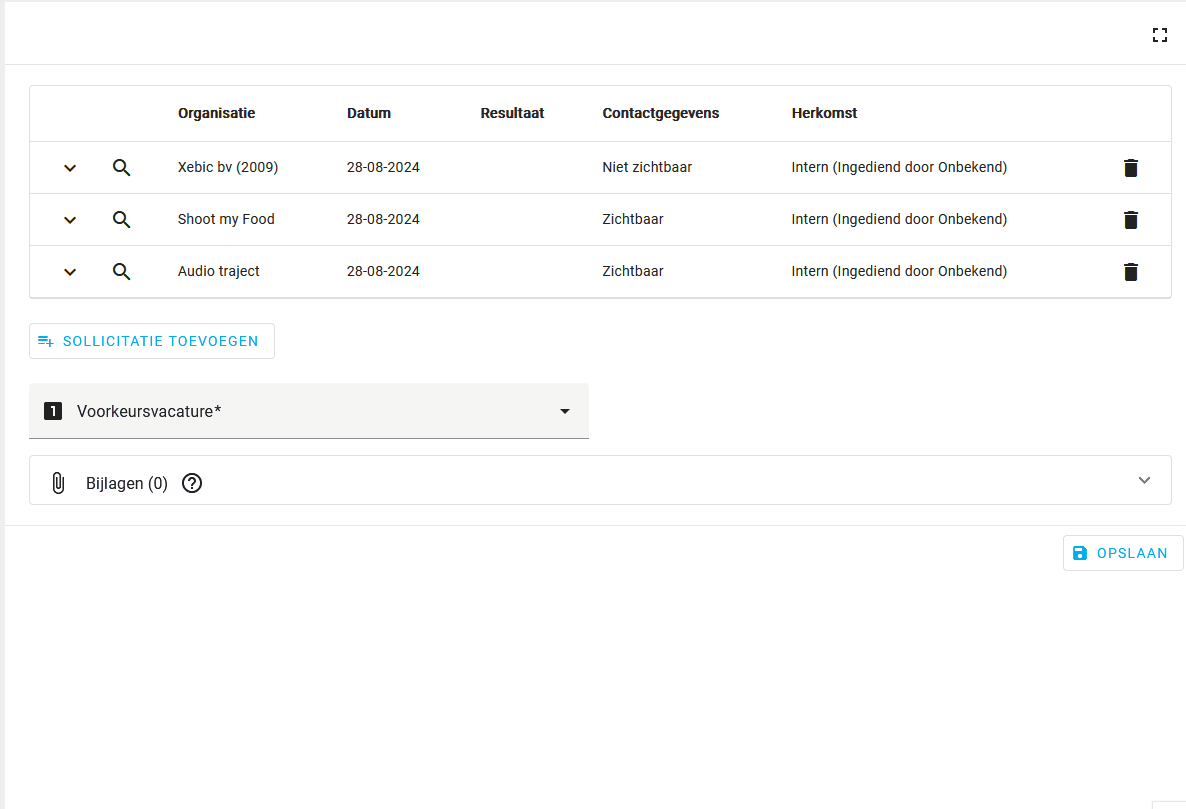Click the trash icon for Shoot my Food

(x=1131, y=220)
